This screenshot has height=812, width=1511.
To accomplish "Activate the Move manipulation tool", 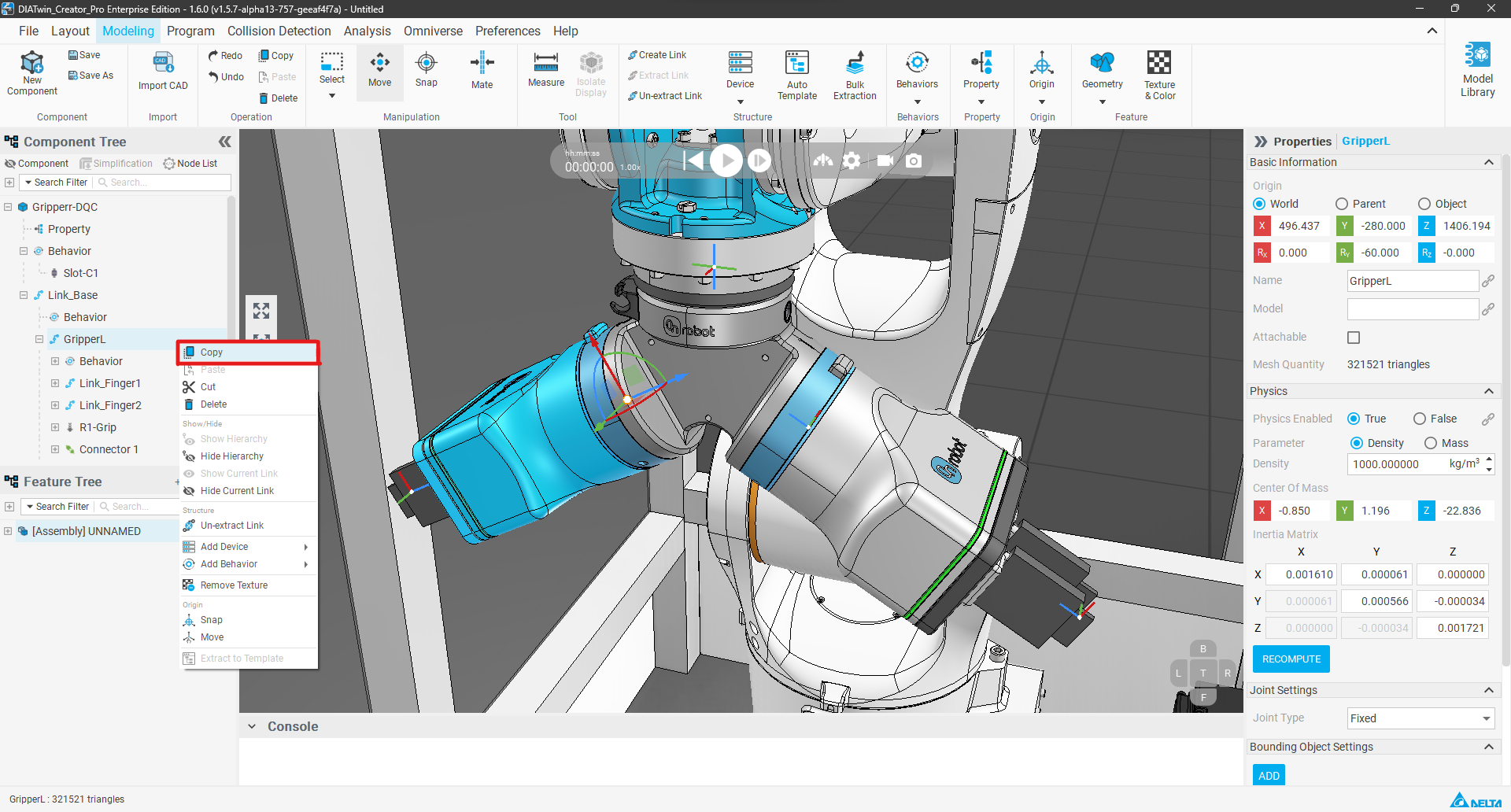I will click(379, 71).
